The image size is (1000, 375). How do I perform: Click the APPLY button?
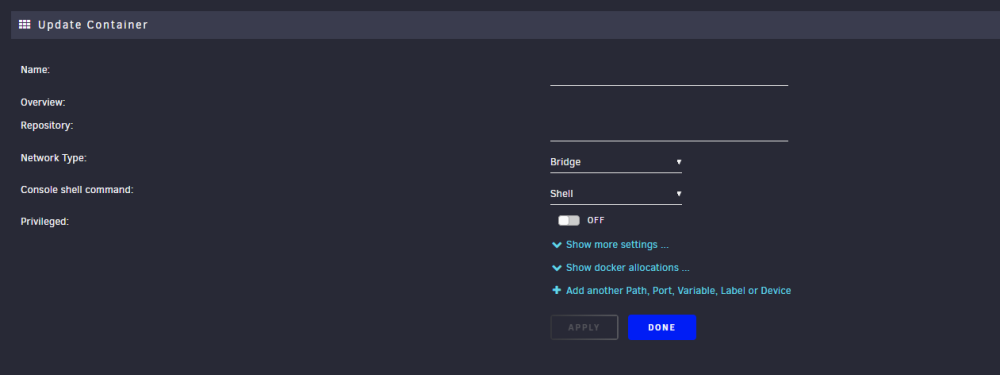584,327
